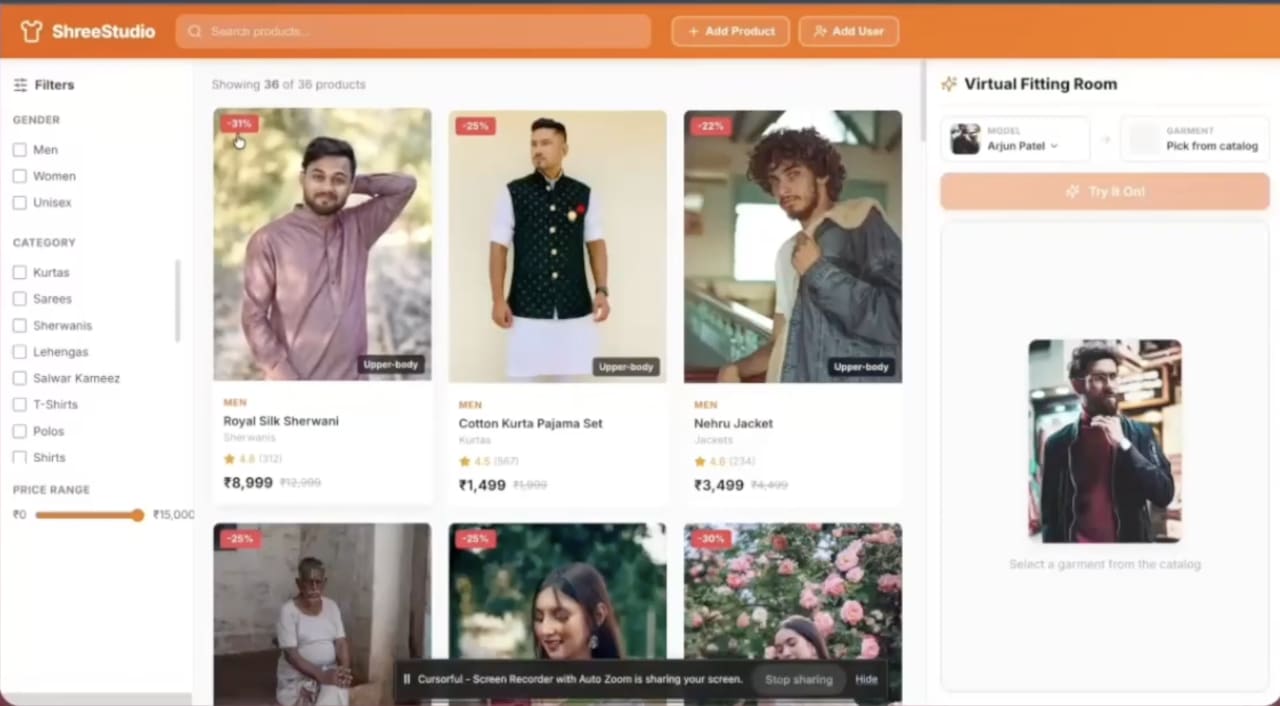Select the Royal Silk Sherwani product image
Viewport: 1280px width, 706px height.
point(322,244)
